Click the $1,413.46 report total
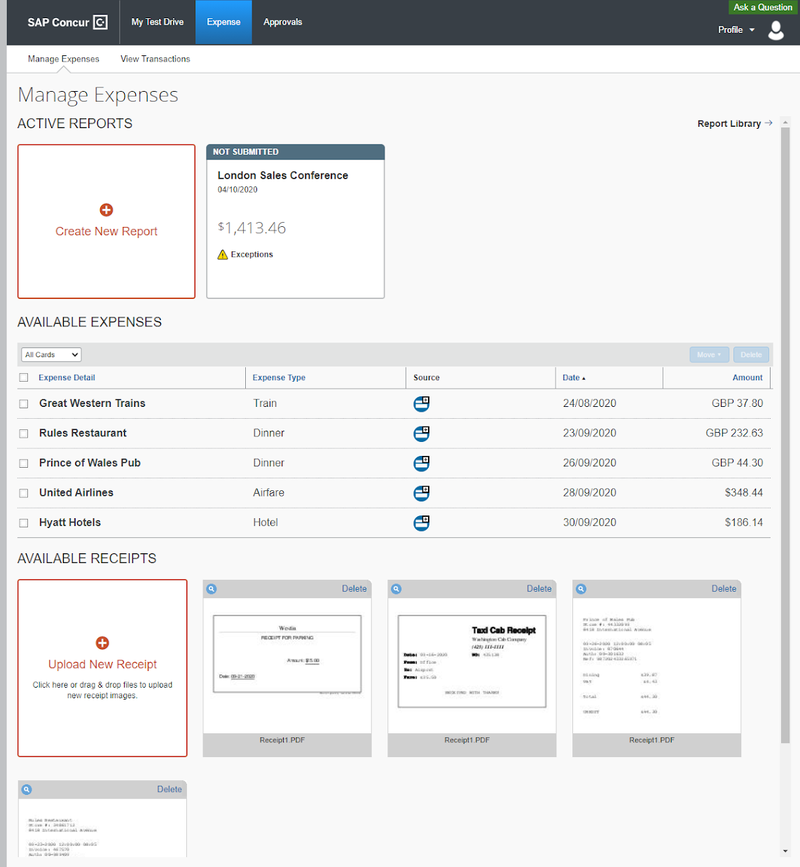Viewport: 800px width, 867px height. click(x=252, y=228)
